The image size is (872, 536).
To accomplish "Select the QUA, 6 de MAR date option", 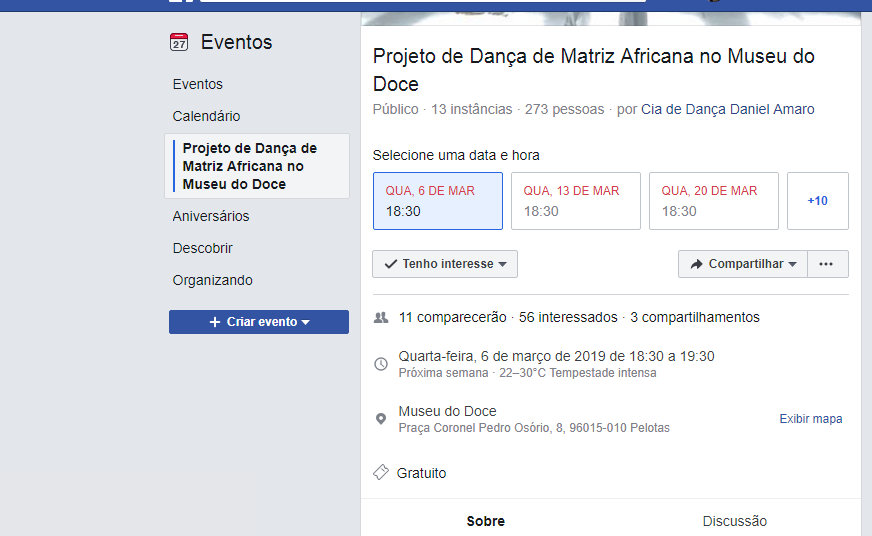I will click(x=437, y=201).
